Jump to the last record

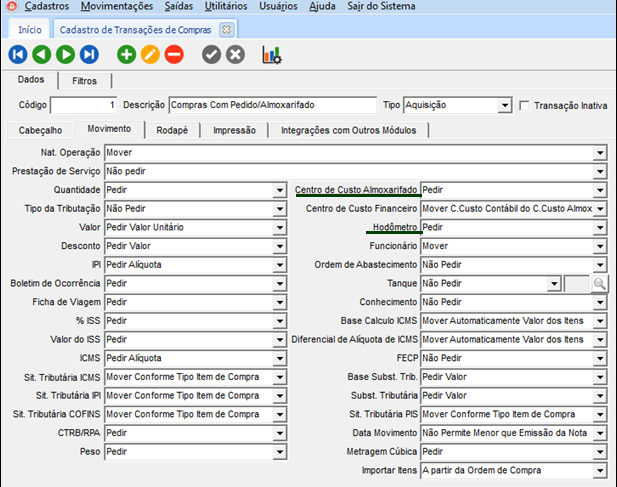click(90, 55)
